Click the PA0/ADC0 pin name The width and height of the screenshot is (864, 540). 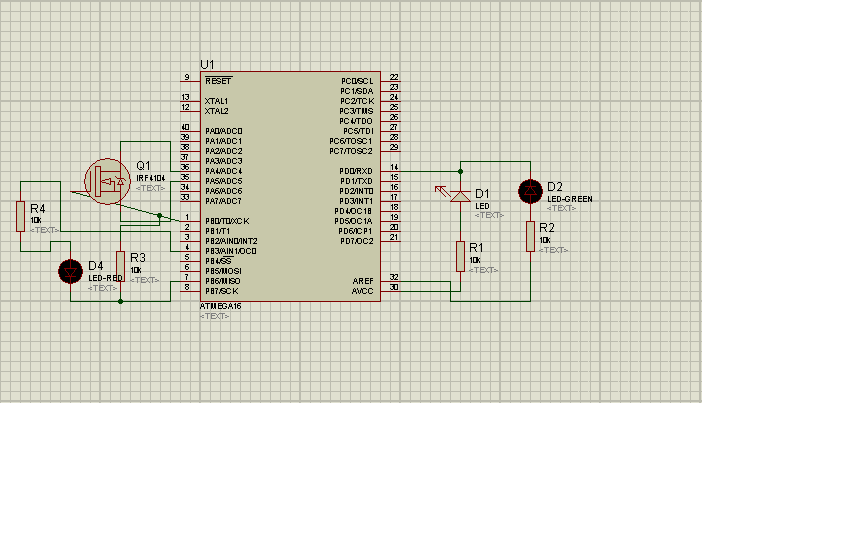224,131
